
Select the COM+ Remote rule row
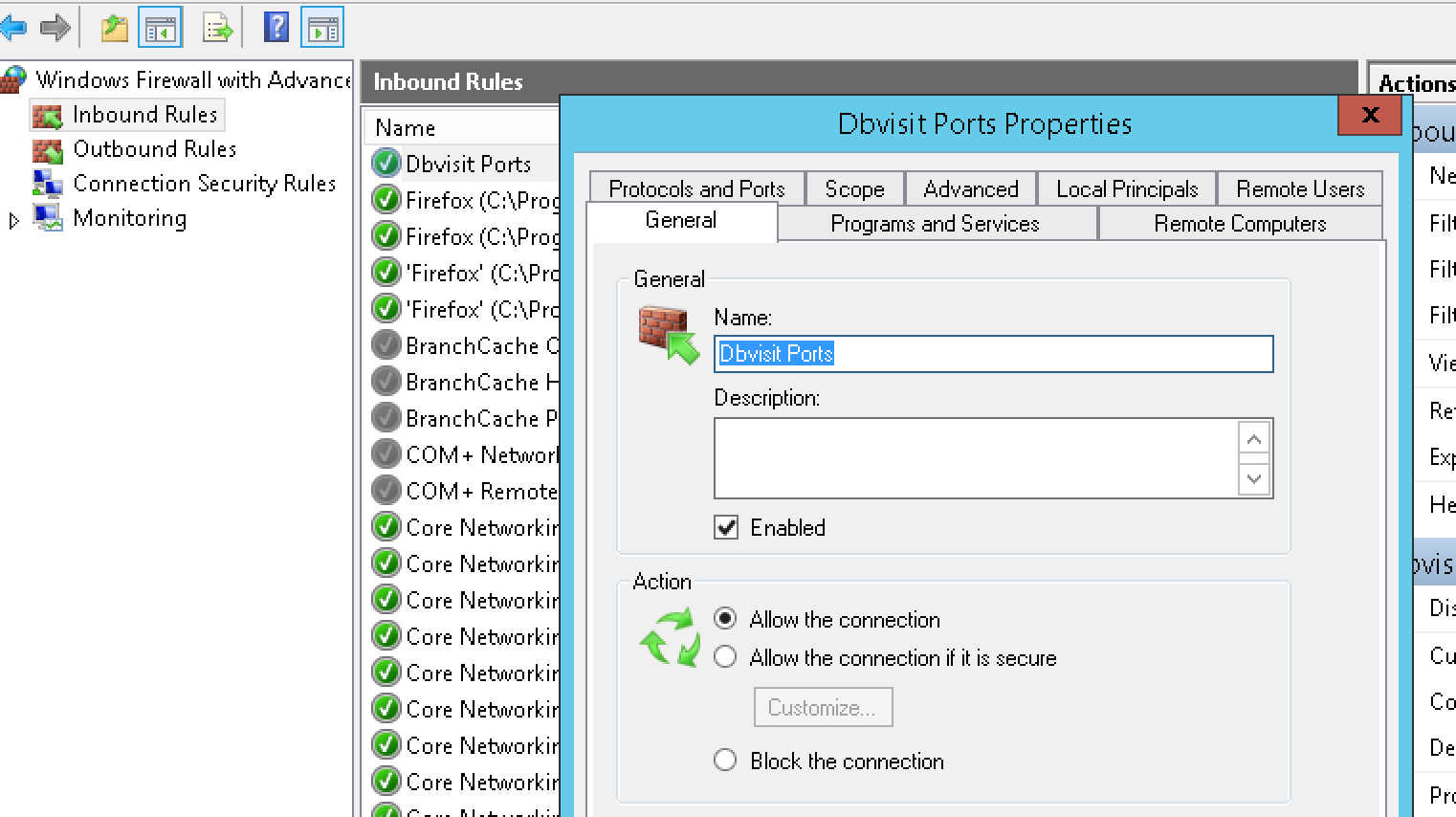pos(462,491)
